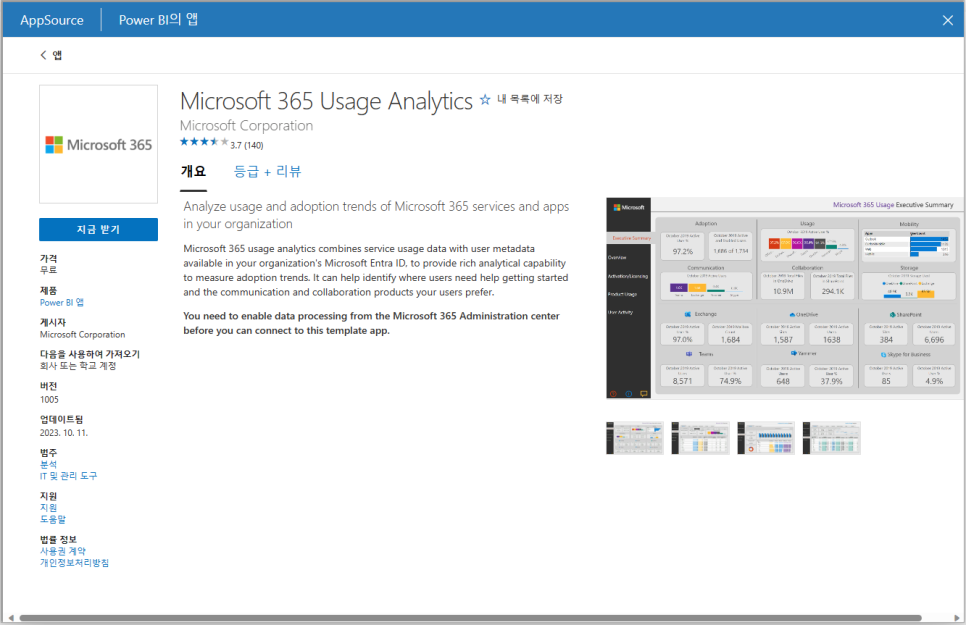The height and width of the screenshot is (625, 966).
Task: Select the first screenshot thumbnail
Action: 635,438
